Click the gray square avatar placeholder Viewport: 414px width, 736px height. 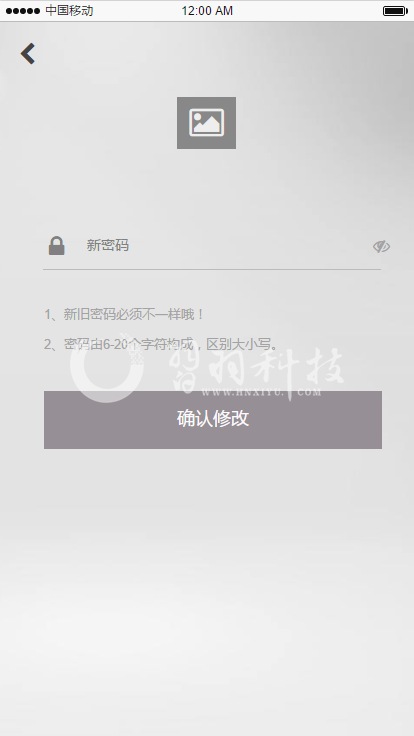pyautogui.click(x=207, y=123)
